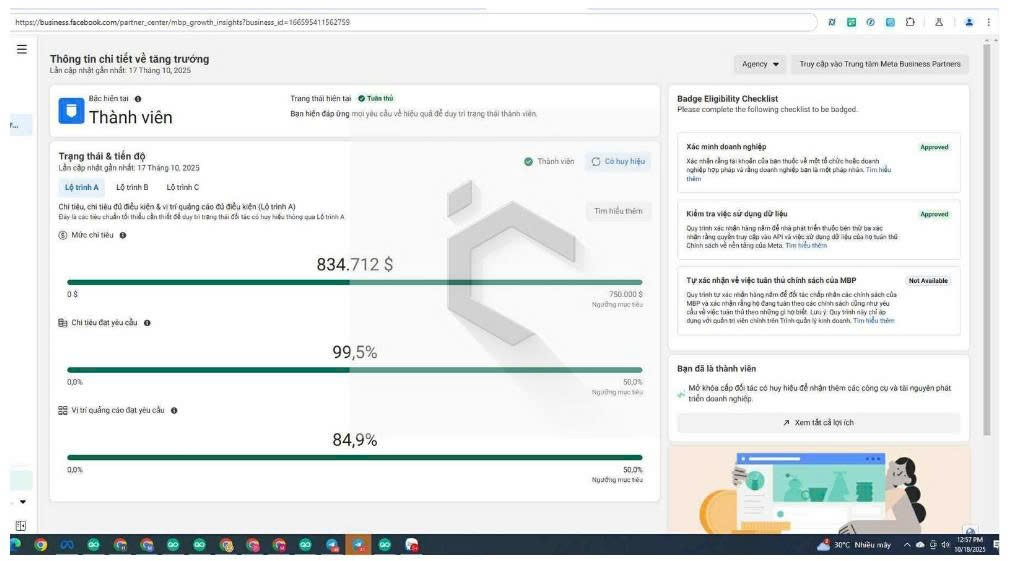This screenshot has width=1024, height=561.
Task: Click info icon next to 'Vị trí quảng cáo đạt yêu cầu'
Action: [174, 411]
